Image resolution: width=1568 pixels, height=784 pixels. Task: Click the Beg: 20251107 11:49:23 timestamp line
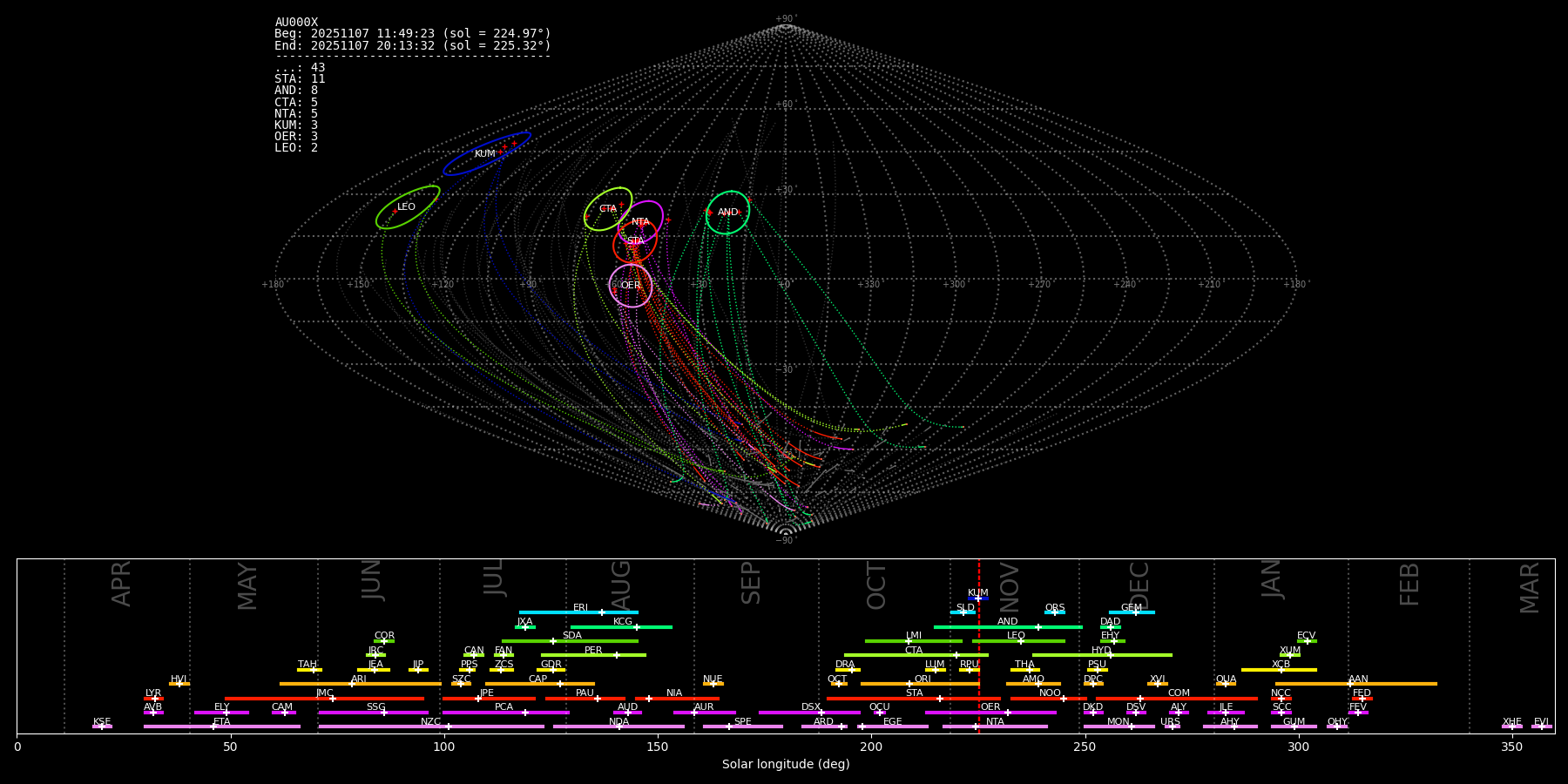point(413,34)
